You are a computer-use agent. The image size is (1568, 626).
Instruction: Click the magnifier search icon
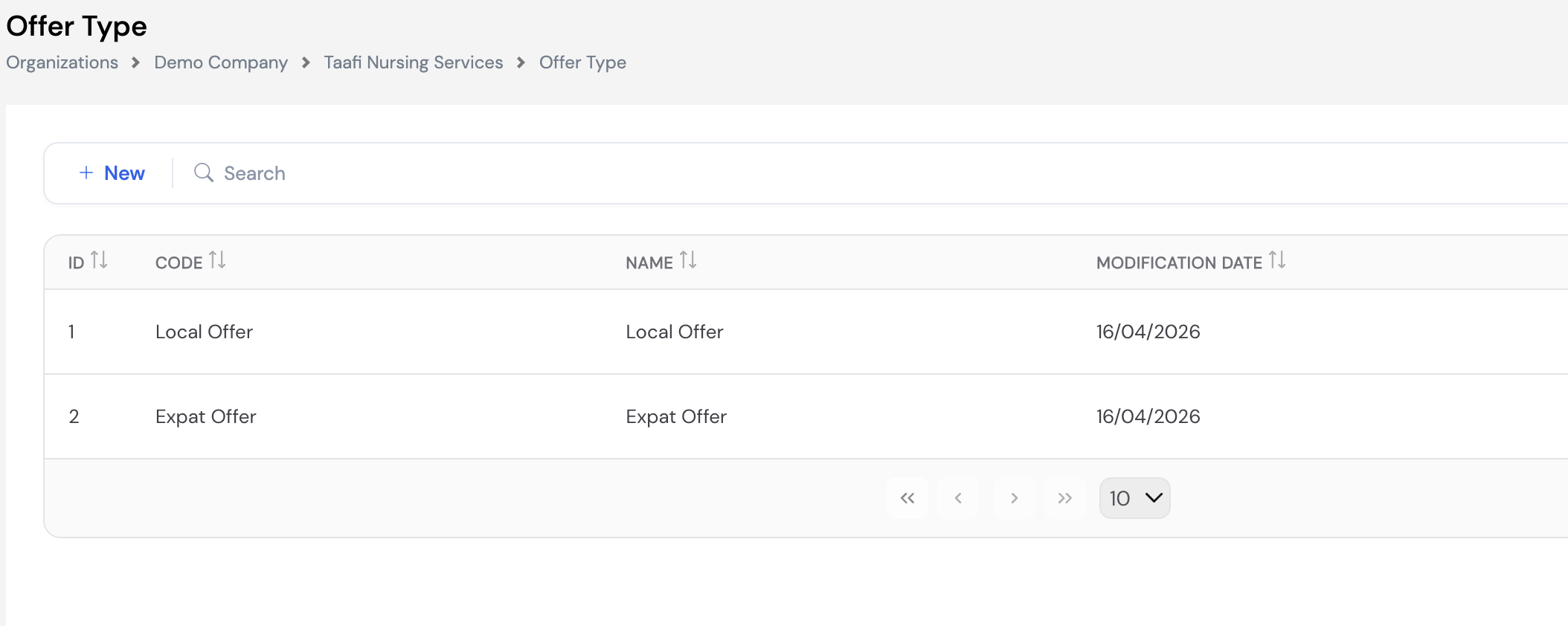tap(204, 172)
